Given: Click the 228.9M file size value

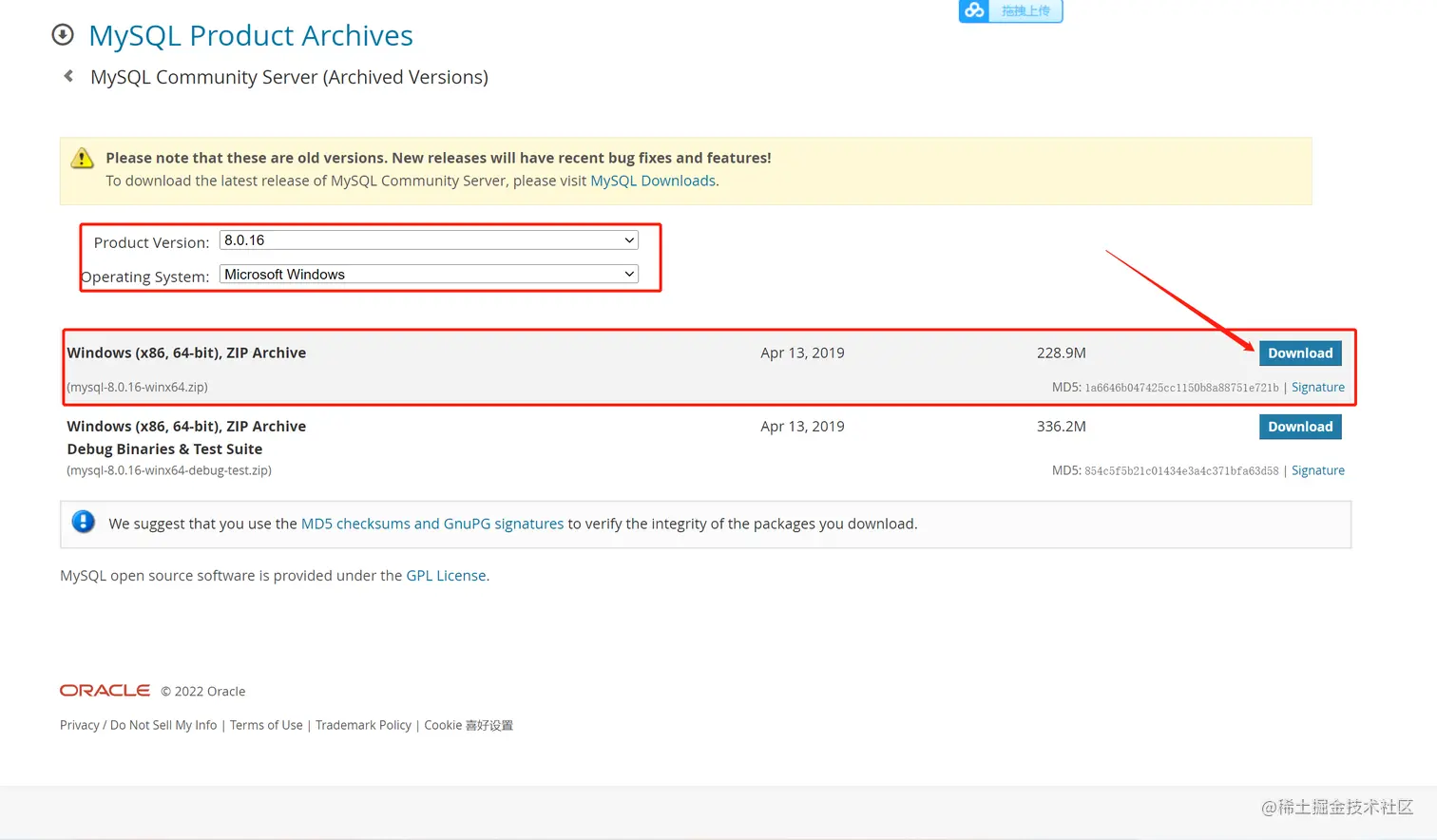Looking at the screenshot, I should point(1062,353).
